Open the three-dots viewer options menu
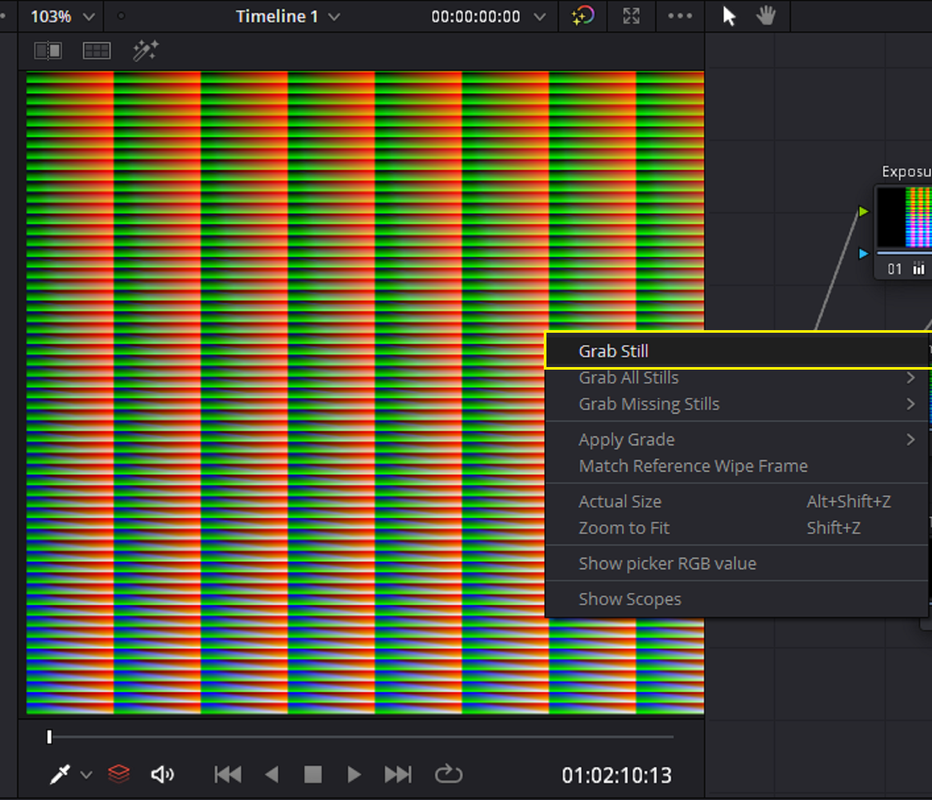 pyautogui.click(x=679, y=16)
